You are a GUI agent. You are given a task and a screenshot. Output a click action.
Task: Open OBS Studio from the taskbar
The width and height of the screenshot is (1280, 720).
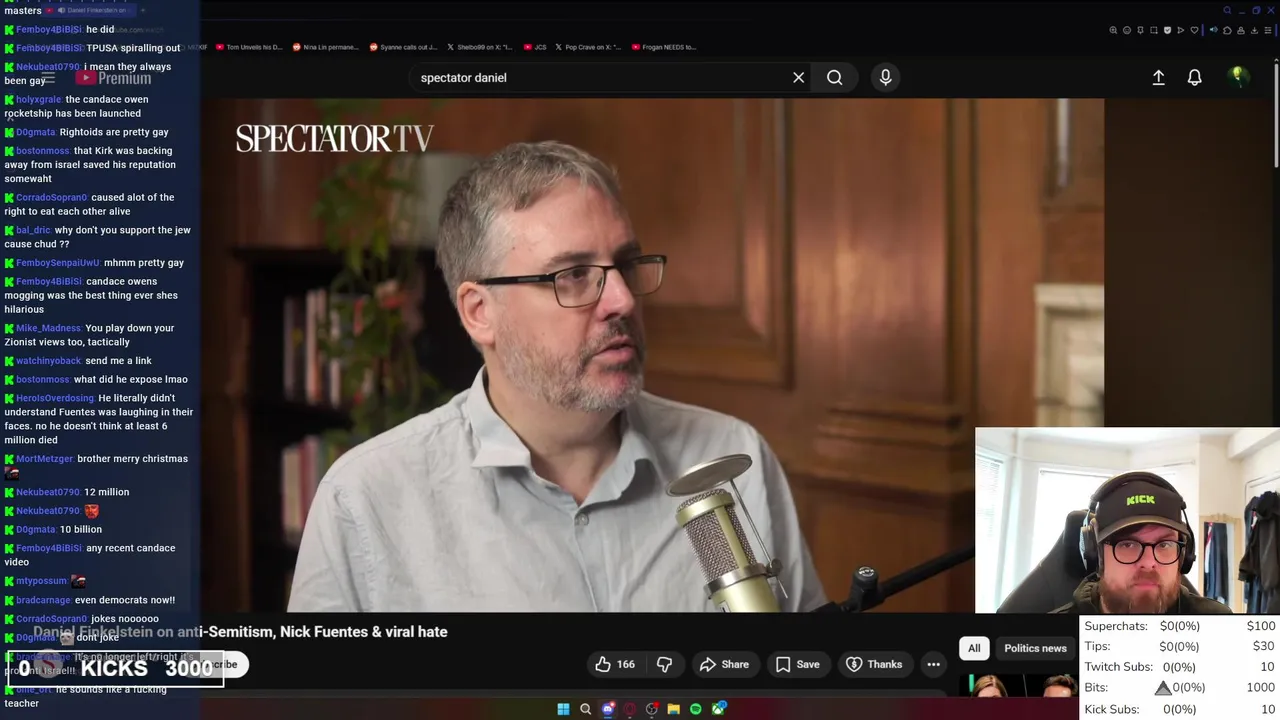(x=652, y=709)
